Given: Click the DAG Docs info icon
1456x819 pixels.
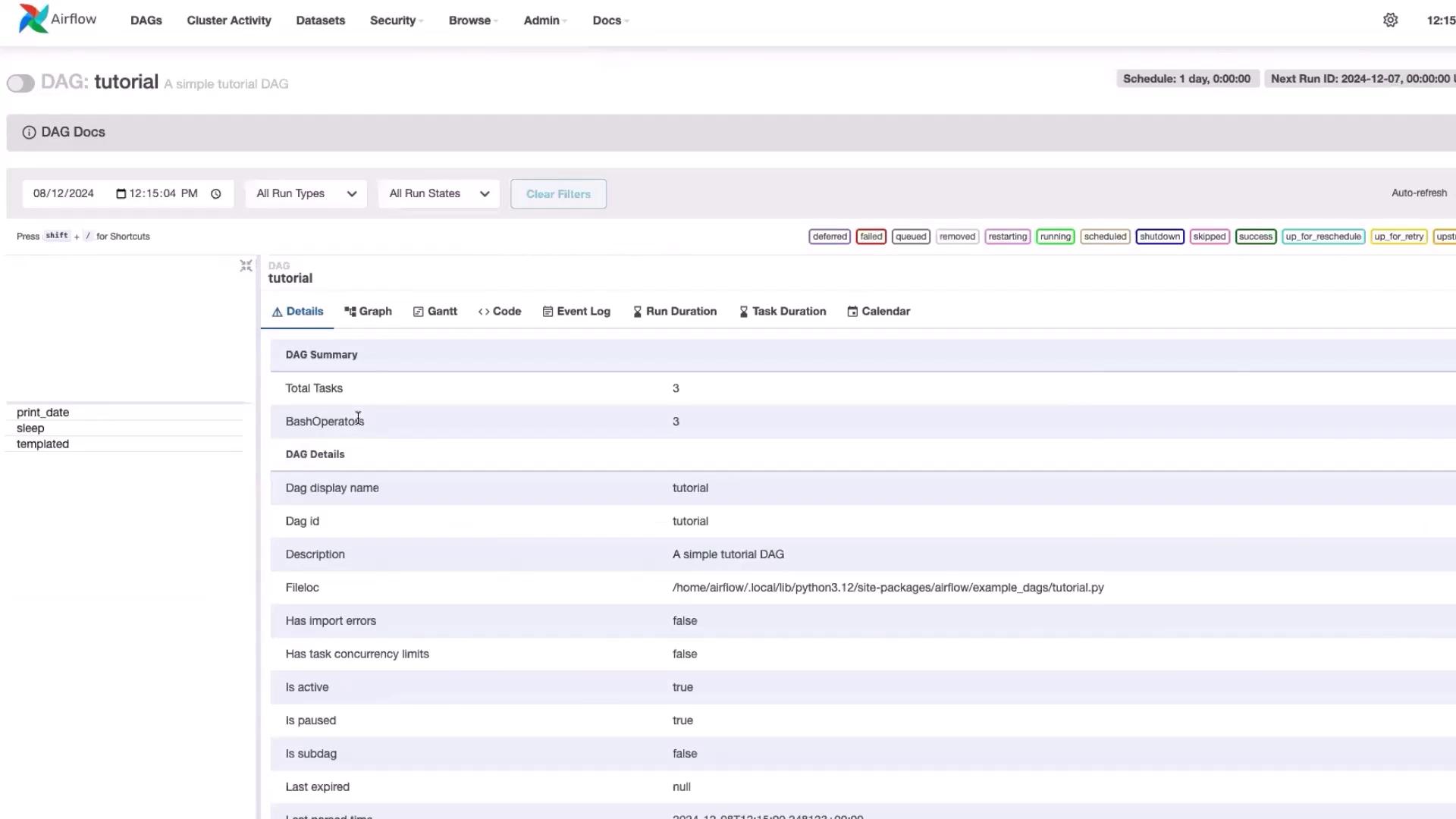Looking at the screenshot, I should (29, 133).
